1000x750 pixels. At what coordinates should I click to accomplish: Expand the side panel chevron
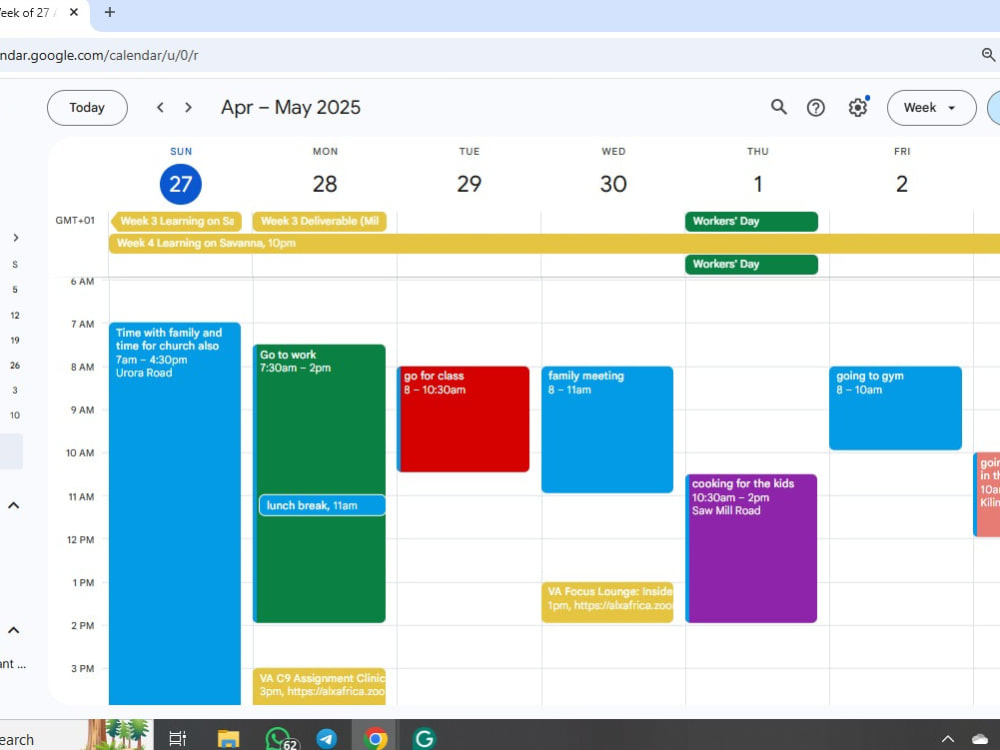point(15,237)
